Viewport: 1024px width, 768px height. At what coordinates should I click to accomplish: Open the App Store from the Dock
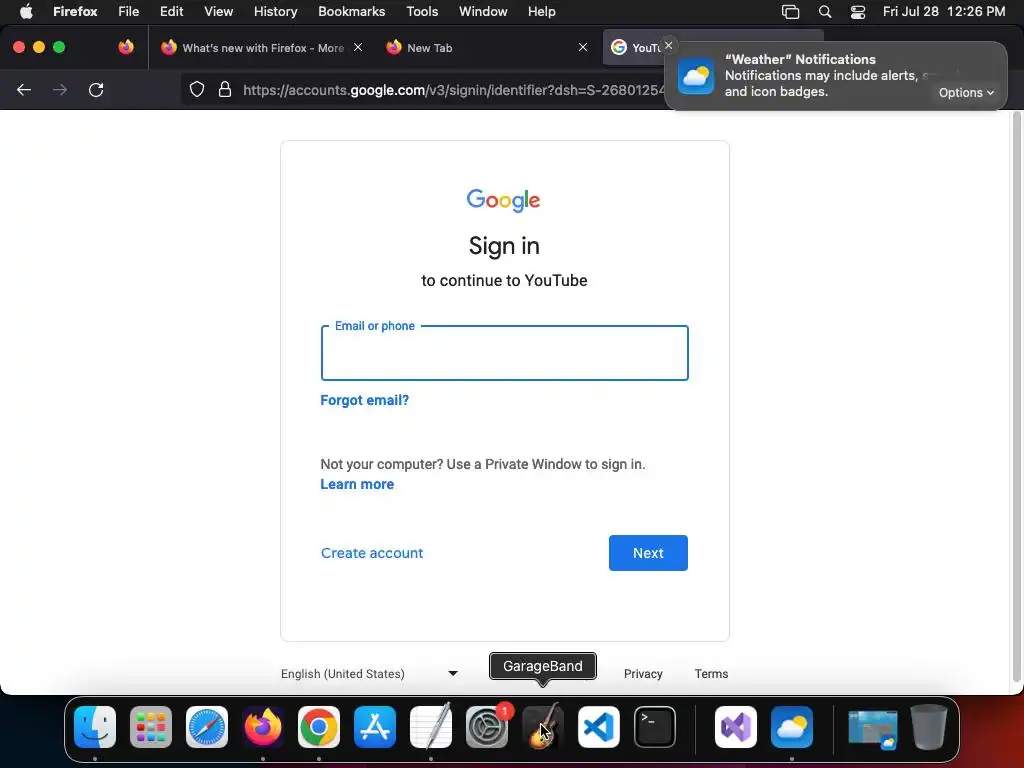point(375,727)
